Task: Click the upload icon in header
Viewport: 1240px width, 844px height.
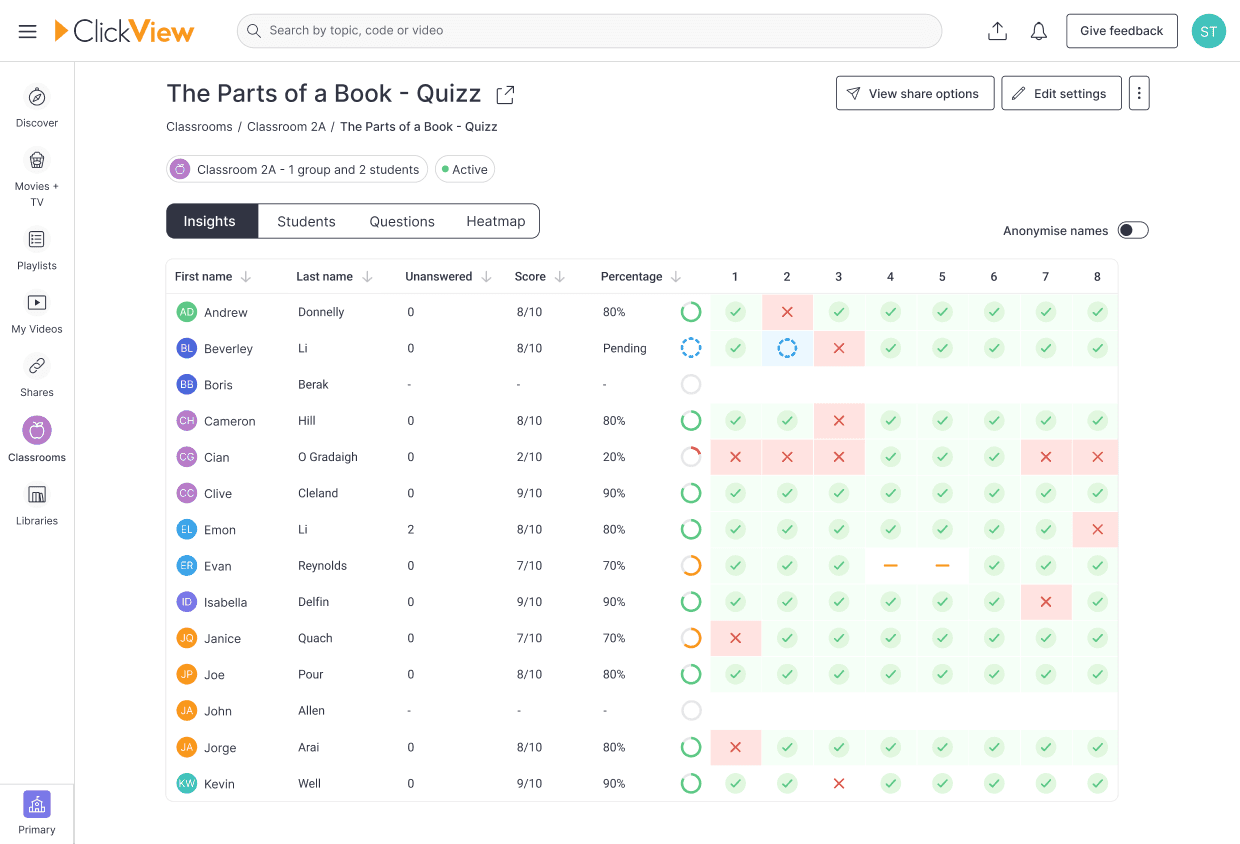Action: point(997,31)
